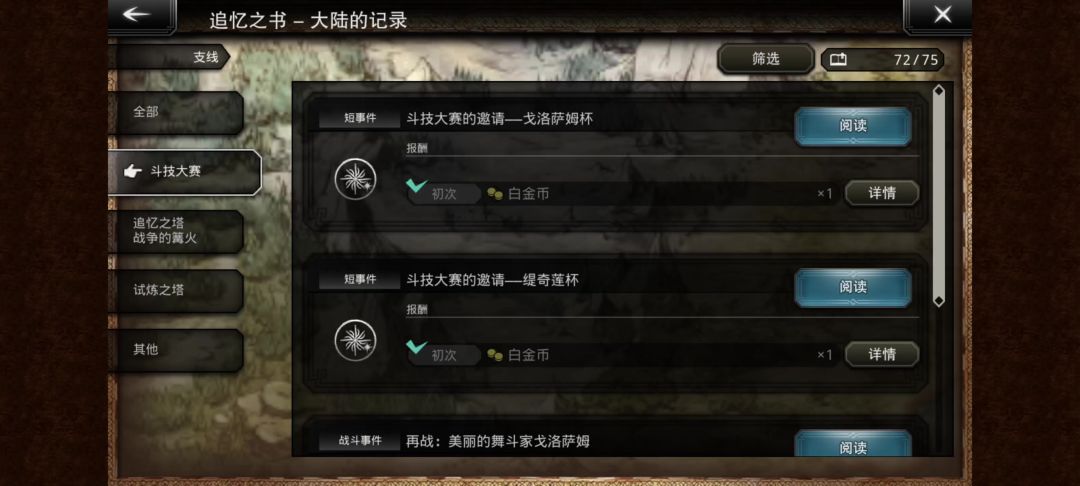This screenshot has height=486, width=1080.
Task: Click the vertical scrollbar handle in event list
Action: click(938, 196)
